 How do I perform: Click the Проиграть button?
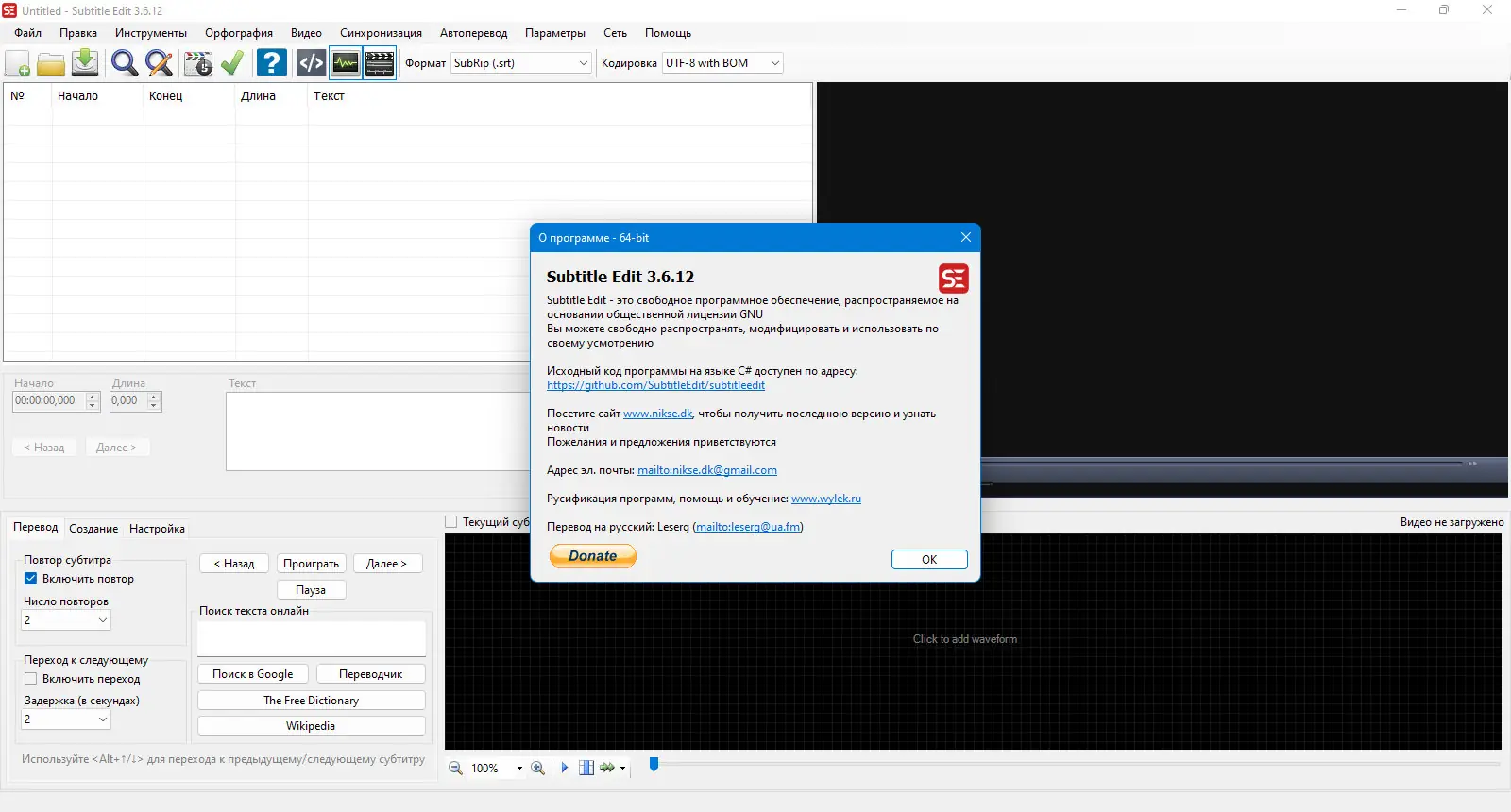pyautogui.click(x=311, y=564)
